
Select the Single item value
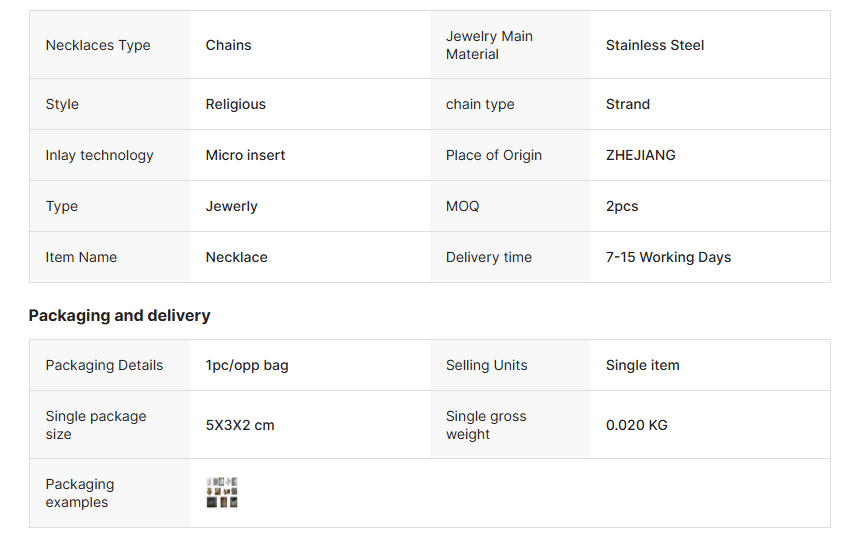coord(642,365)
